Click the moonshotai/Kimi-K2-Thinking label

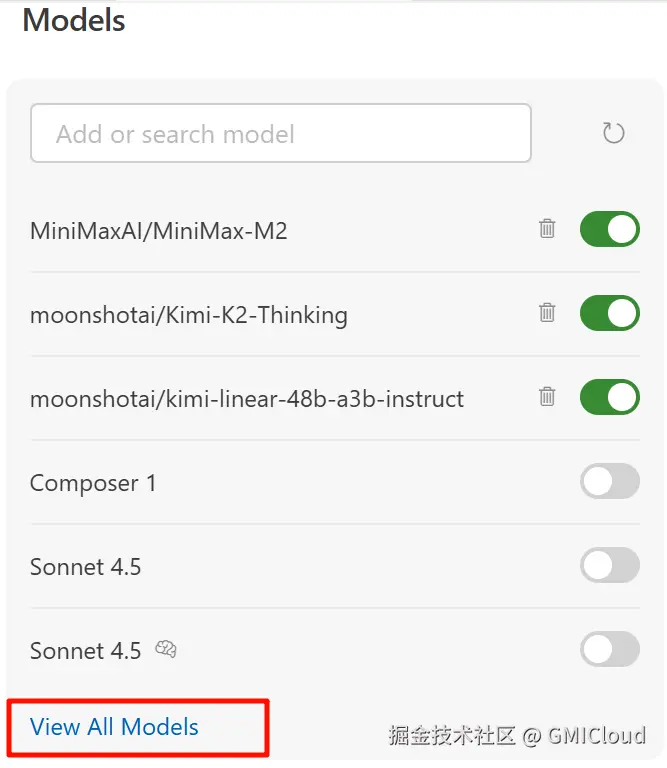point(189,315)
